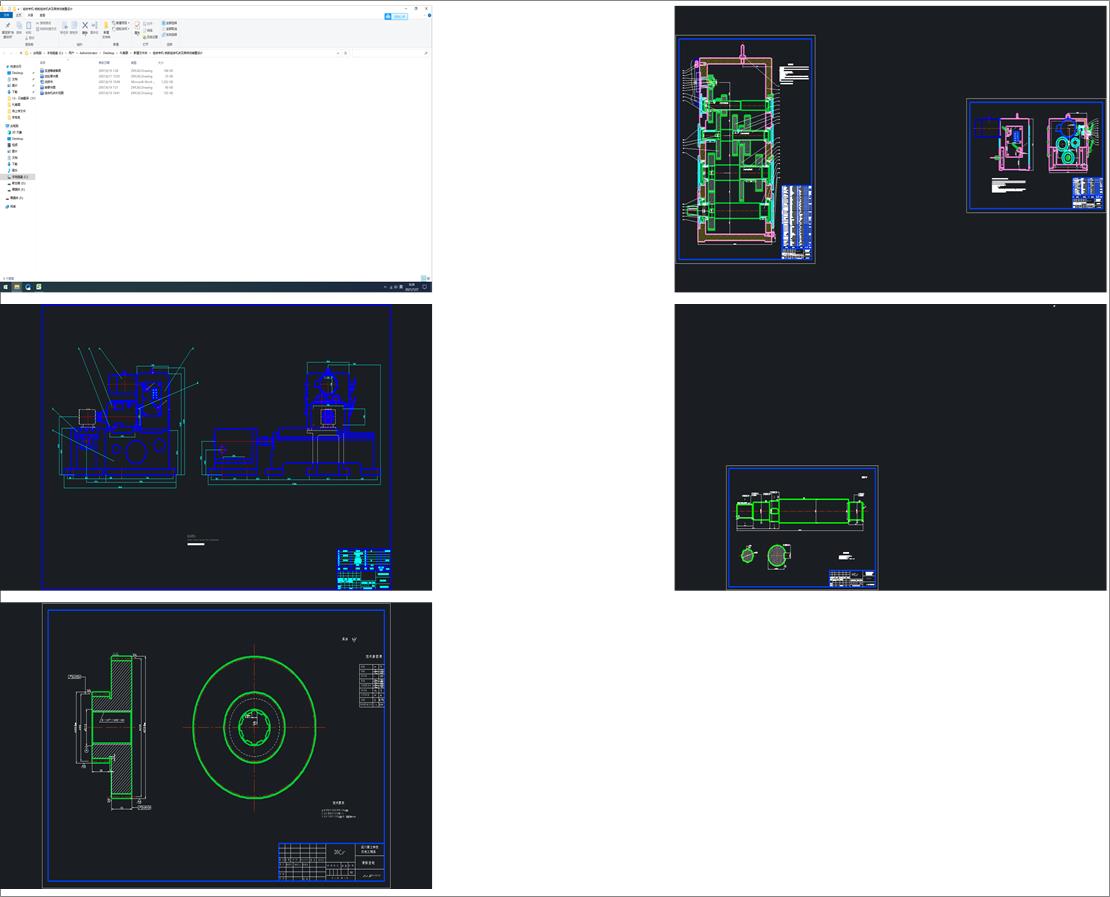This screenshot has width=1110, height=897.
Task: Create a New folder via ribbon icon
Action: [106, 29]
